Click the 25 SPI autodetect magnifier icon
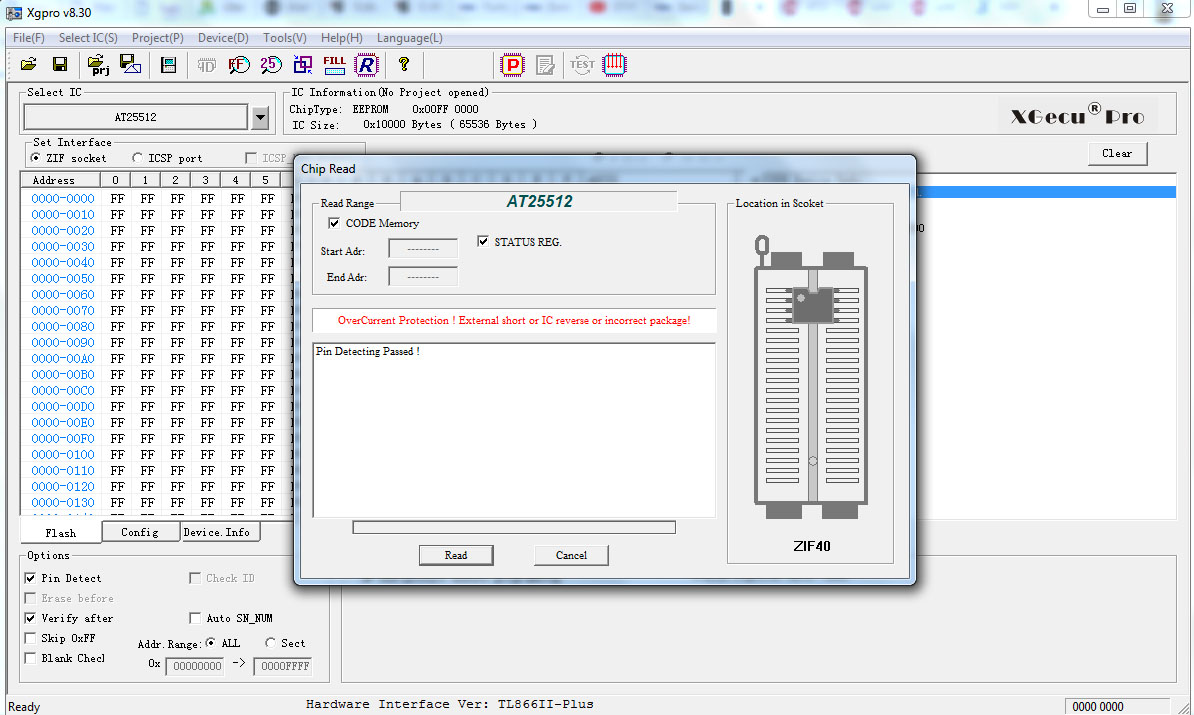This screenshot has width=1194, height=715. pos(271,65)
